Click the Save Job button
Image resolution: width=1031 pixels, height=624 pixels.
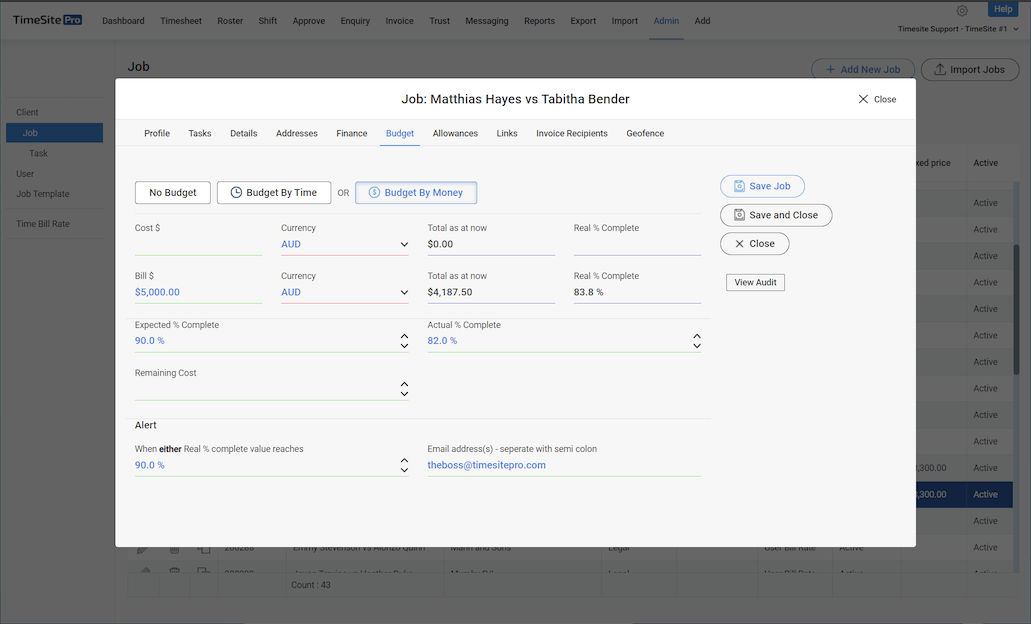pos(762,186)
